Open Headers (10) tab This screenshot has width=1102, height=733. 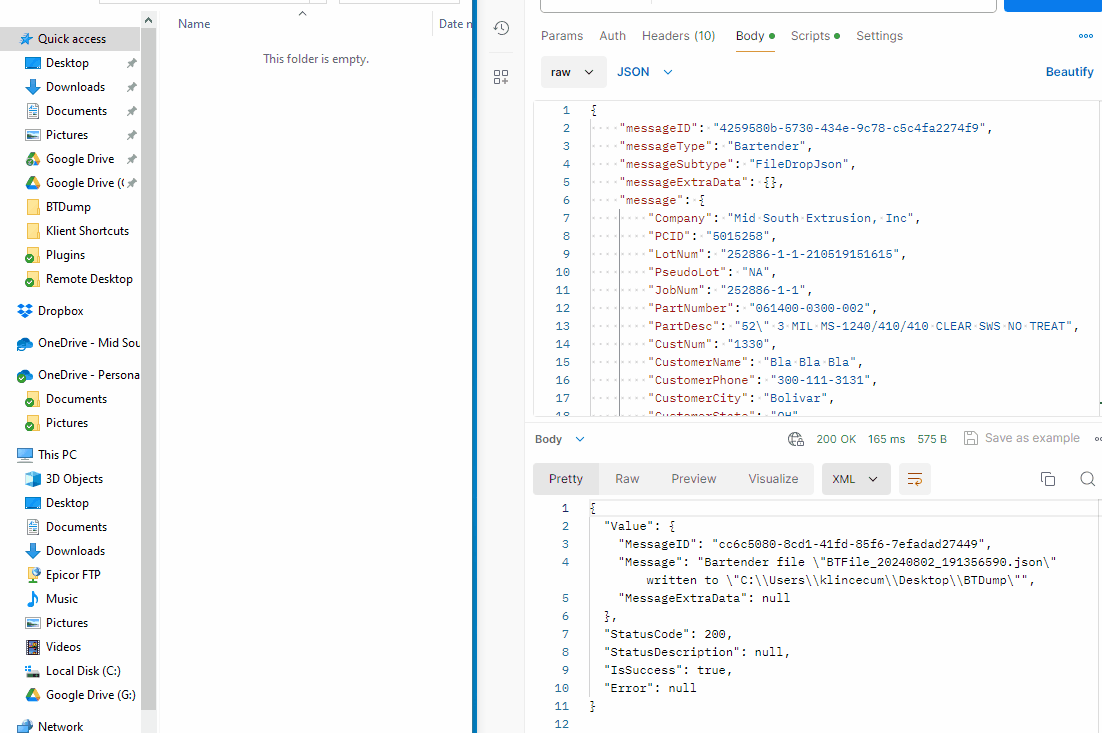[x=678, y=36]
